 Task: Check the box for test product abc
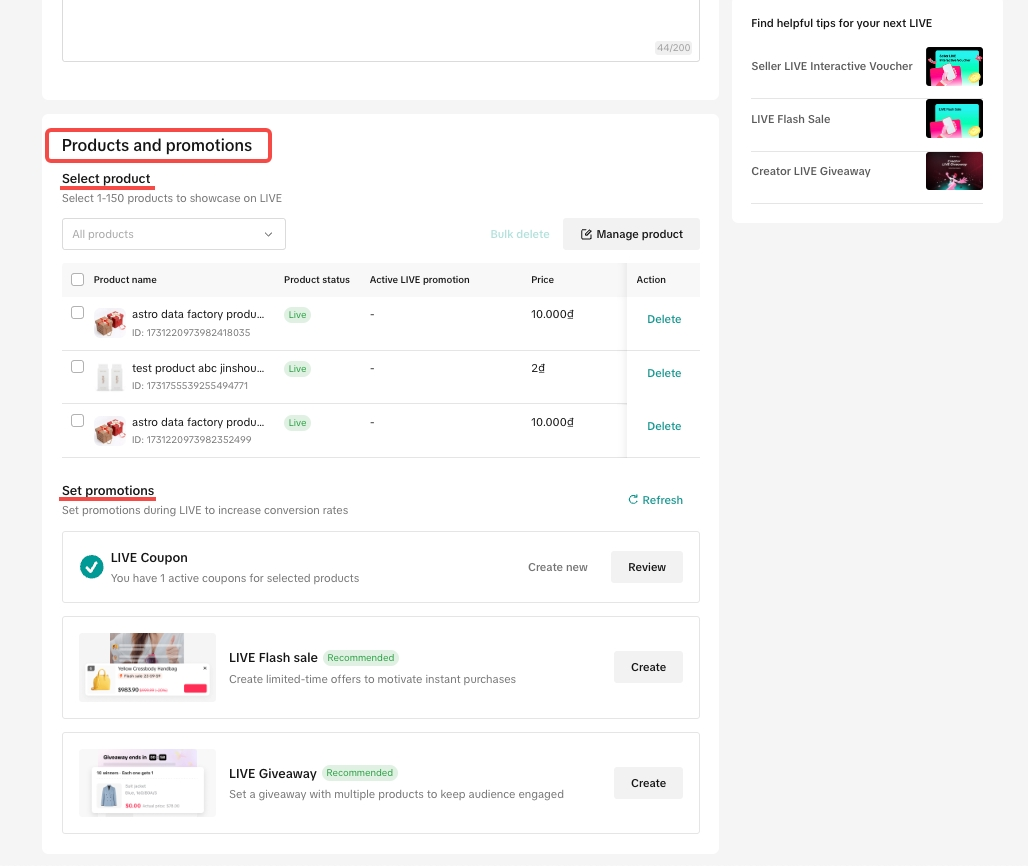tap(78, 367)
